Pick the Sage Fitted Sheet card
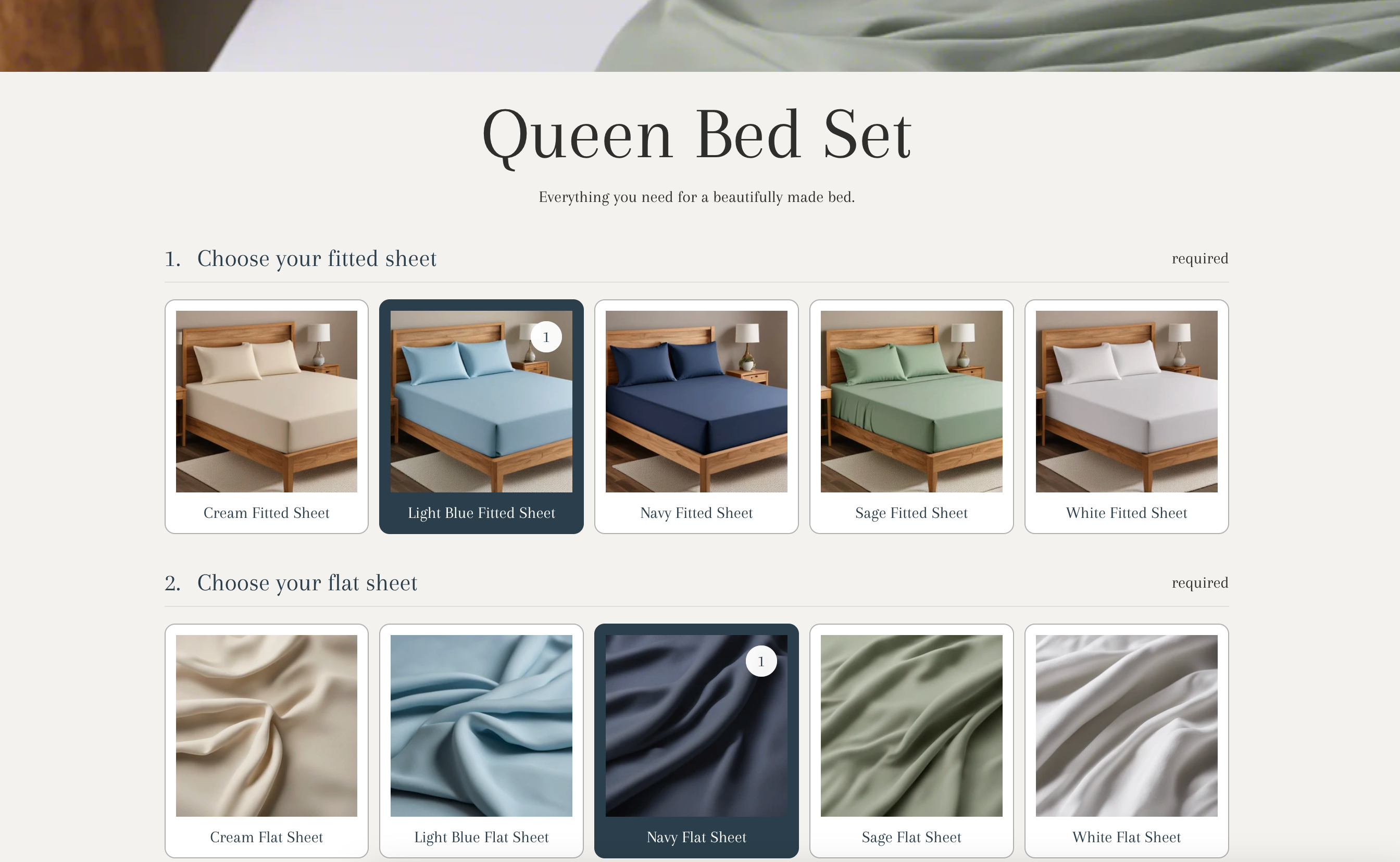The height and width of the screenshot is (862, 1400). [911, 416]
